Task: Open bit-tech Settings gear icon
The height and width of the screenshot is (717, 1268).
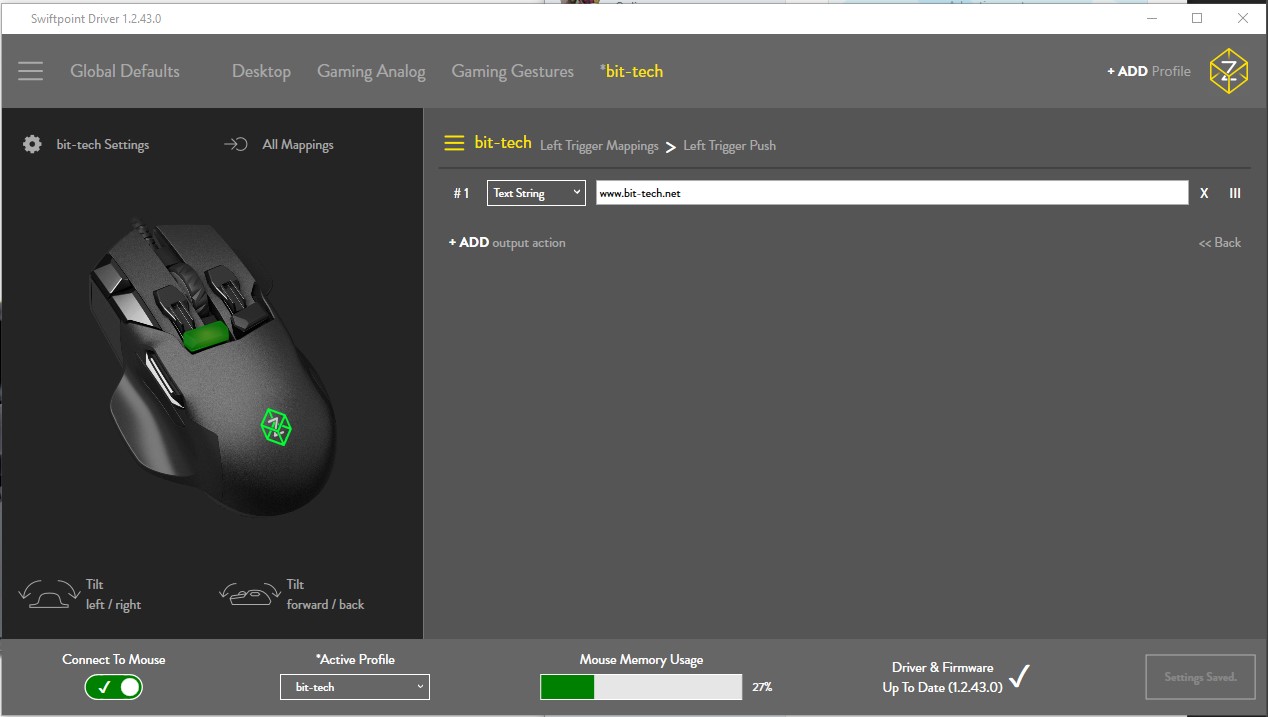Action: point(32,145)
